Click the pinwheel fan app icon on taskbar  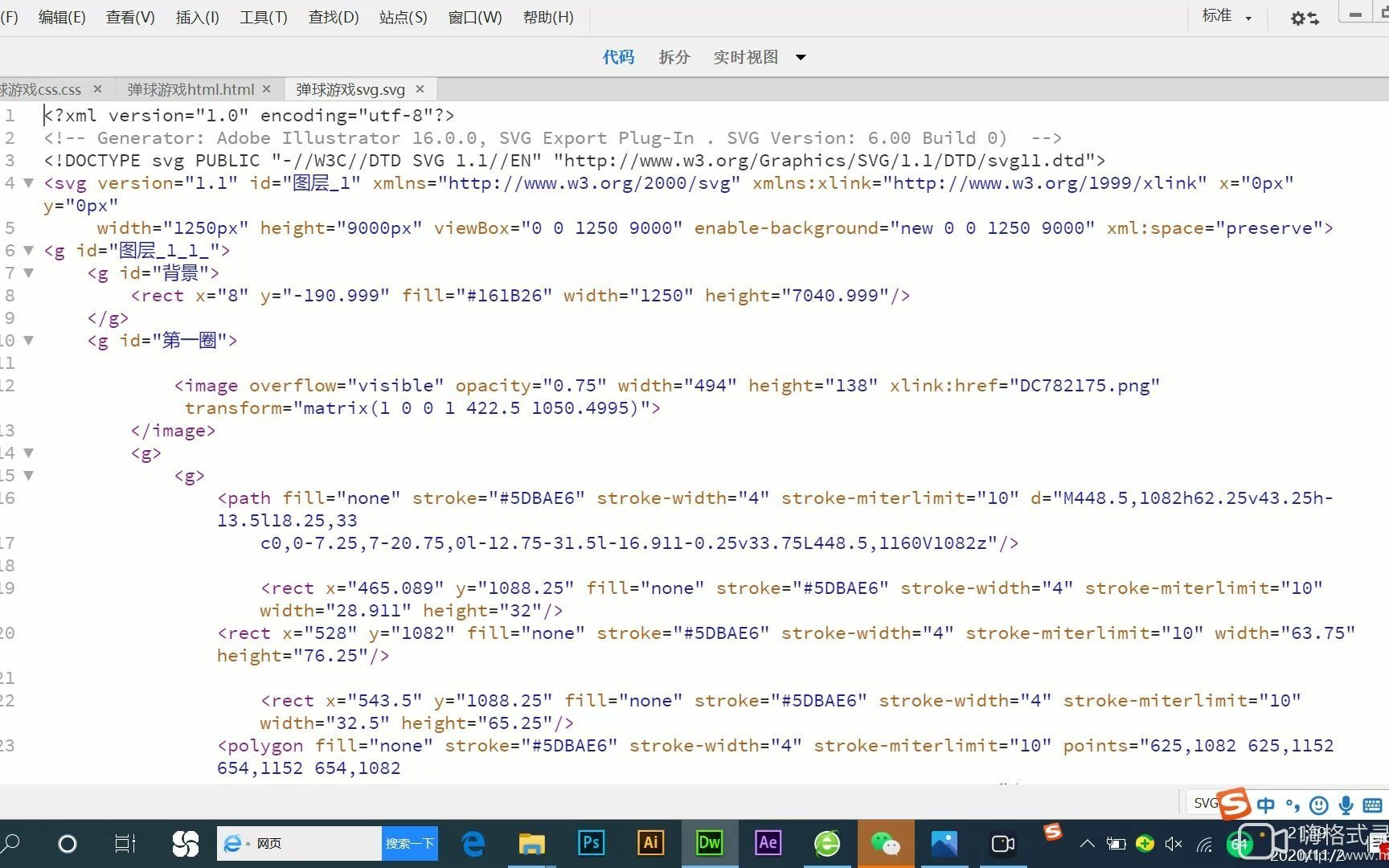coord(185,843)
